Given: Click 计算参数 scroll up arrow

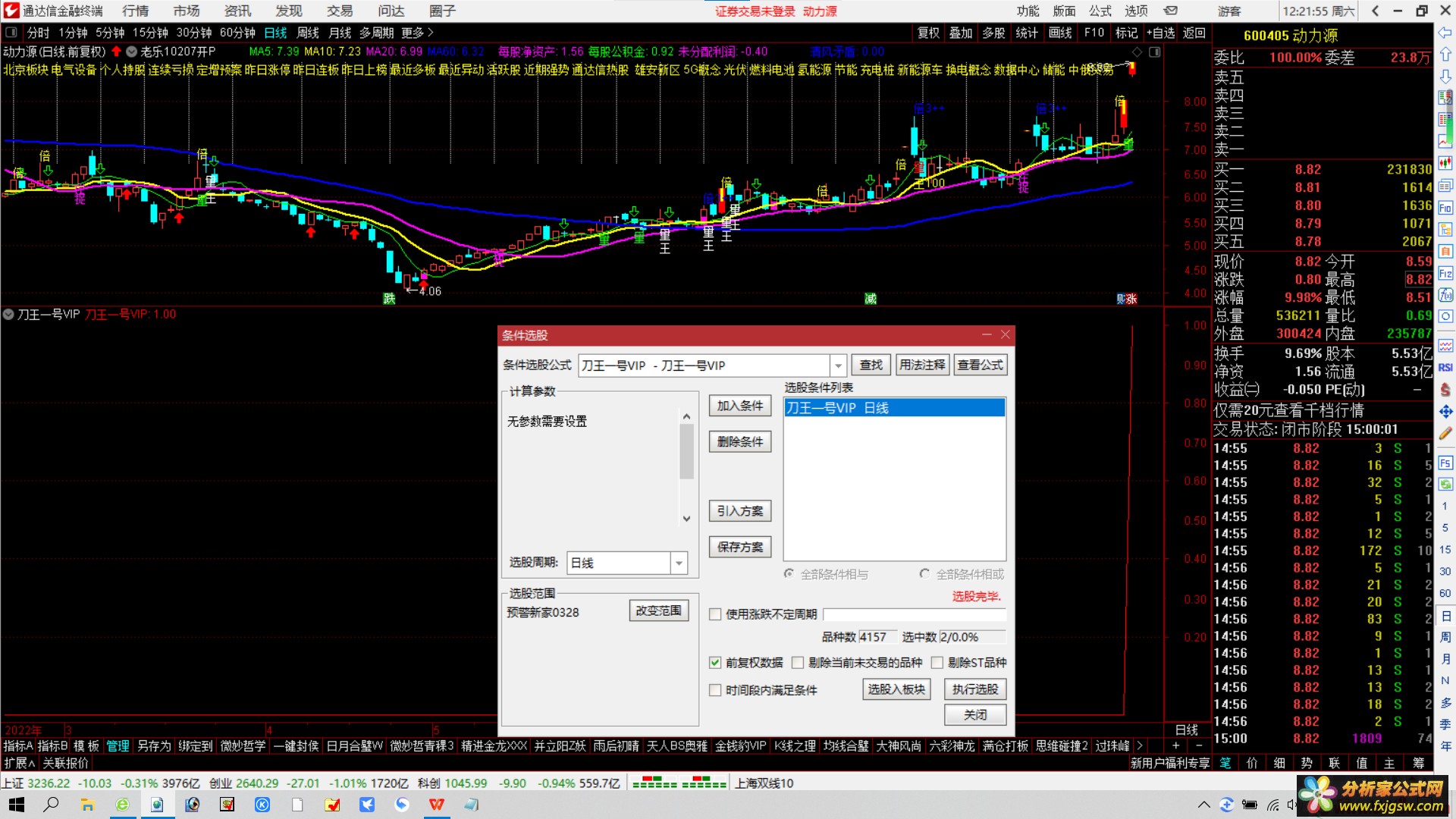Looking at the screenshot, I should tap(686, 416).
